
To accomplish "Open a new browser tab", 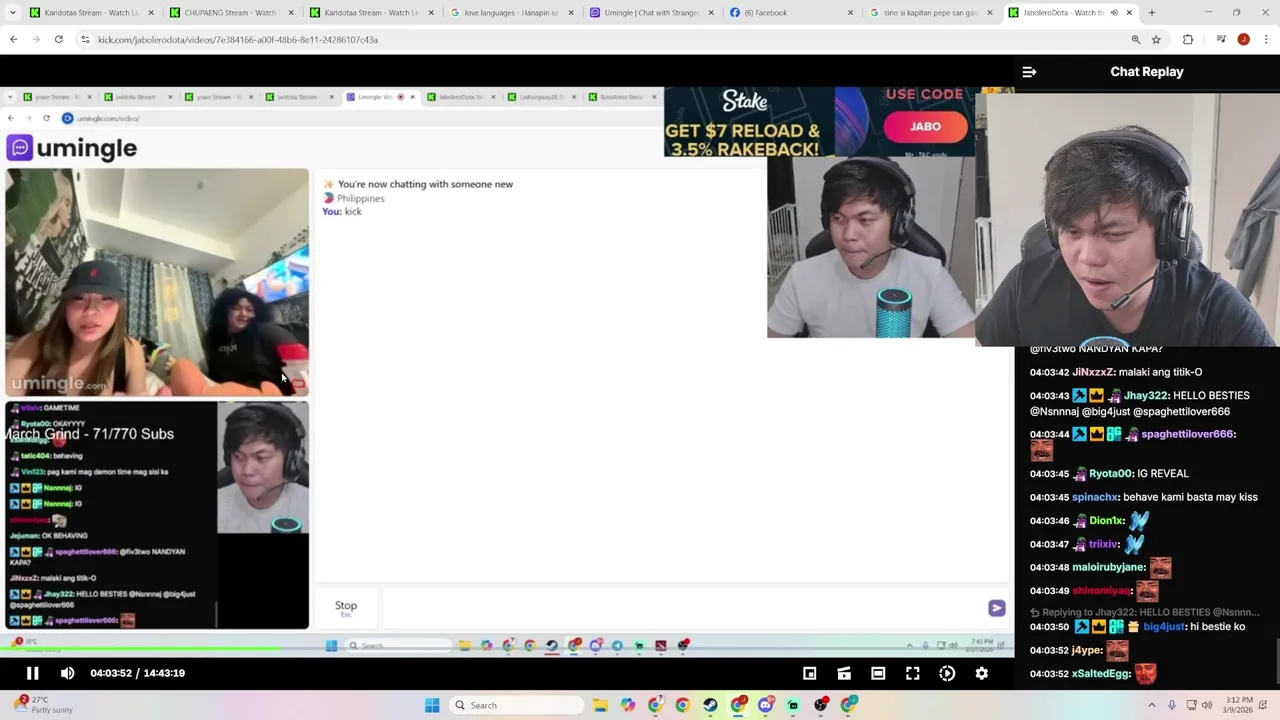I will (x=1151, y=13).
